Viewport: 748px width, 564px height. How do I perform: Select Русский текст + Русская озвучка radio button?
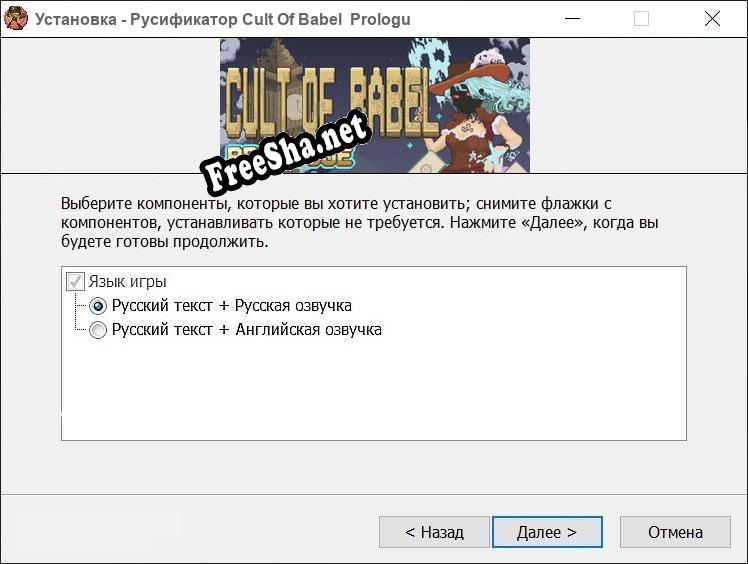[x=98, y=306]
